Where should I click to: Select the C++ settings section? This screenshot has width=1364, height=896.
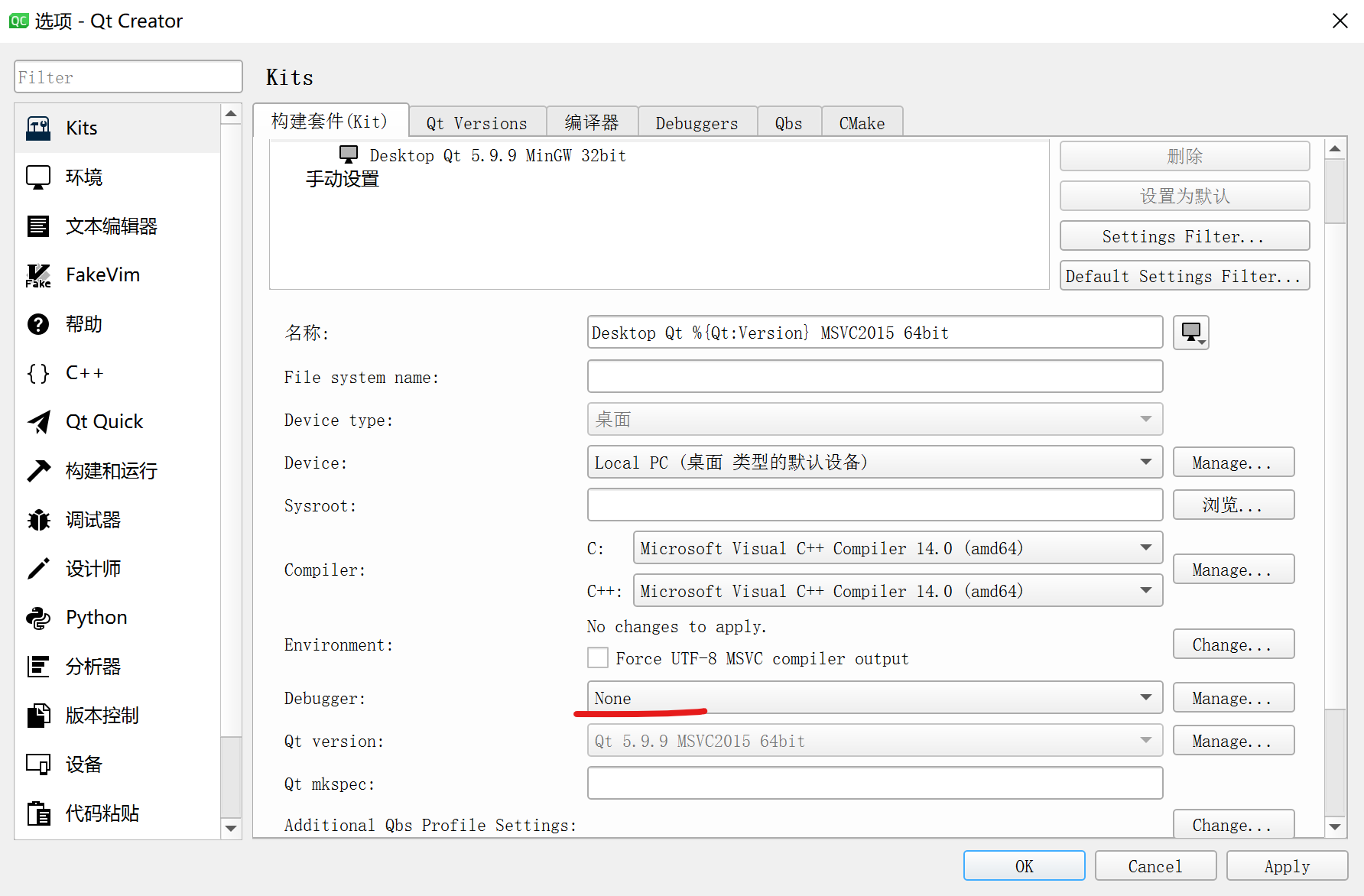coord(84,372)
